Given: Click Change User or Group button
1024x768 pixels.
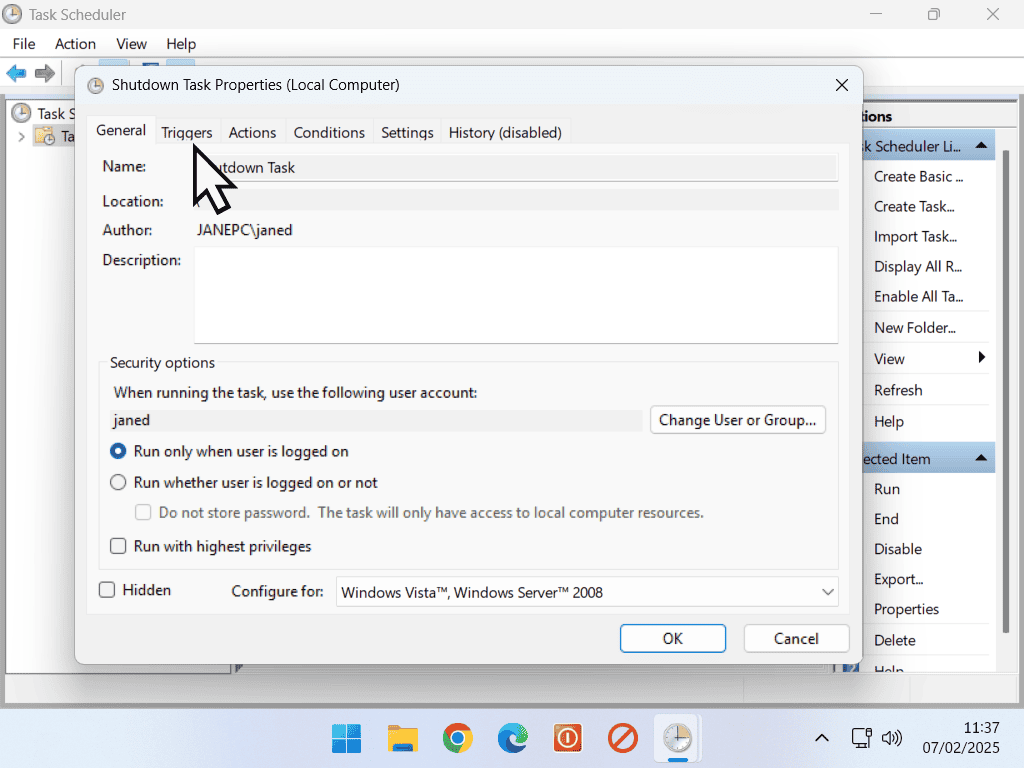Looking at the screenshot, I should [x=738, y=420].
